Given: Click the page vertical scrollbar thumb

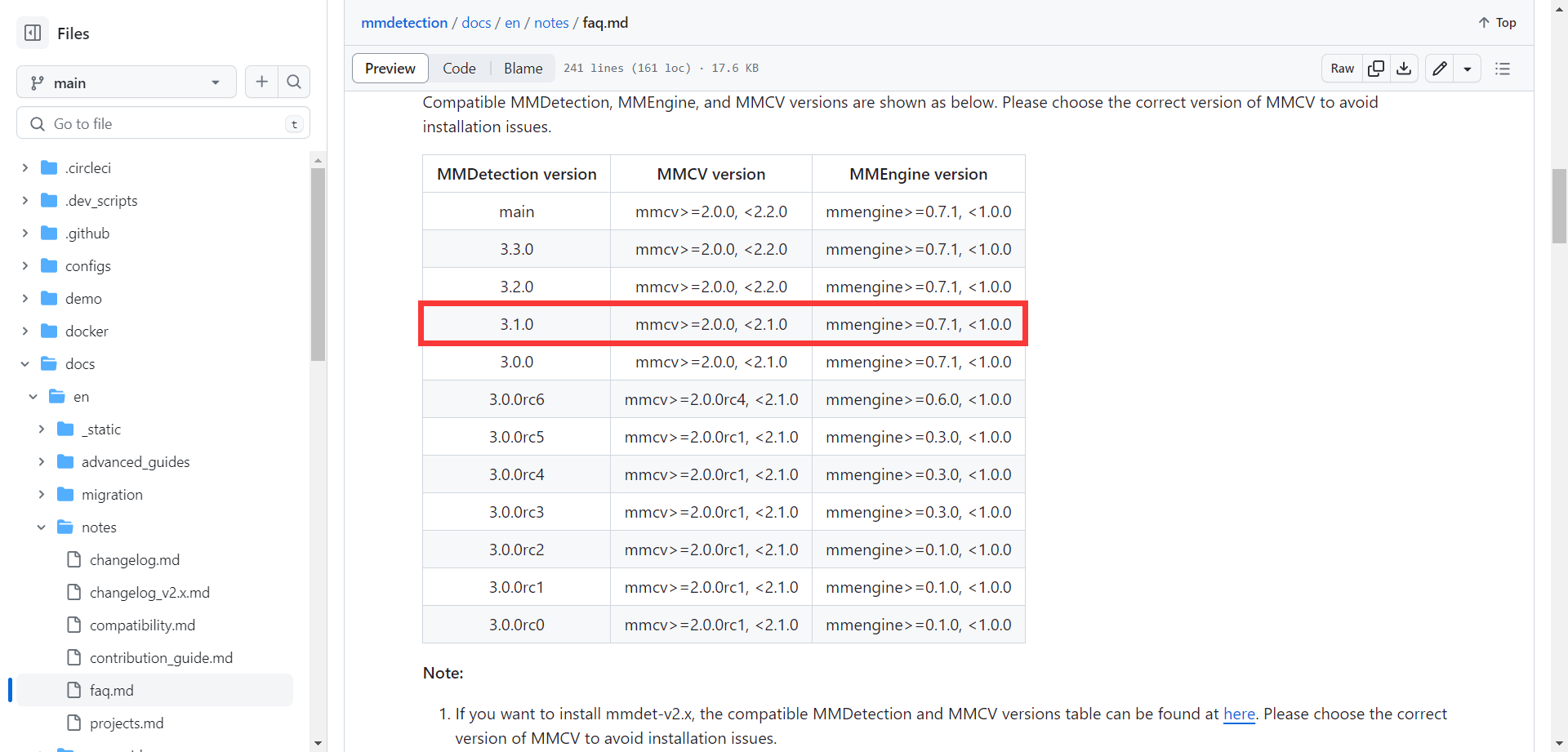Looking at the screenshot, I should point(1559,206).
